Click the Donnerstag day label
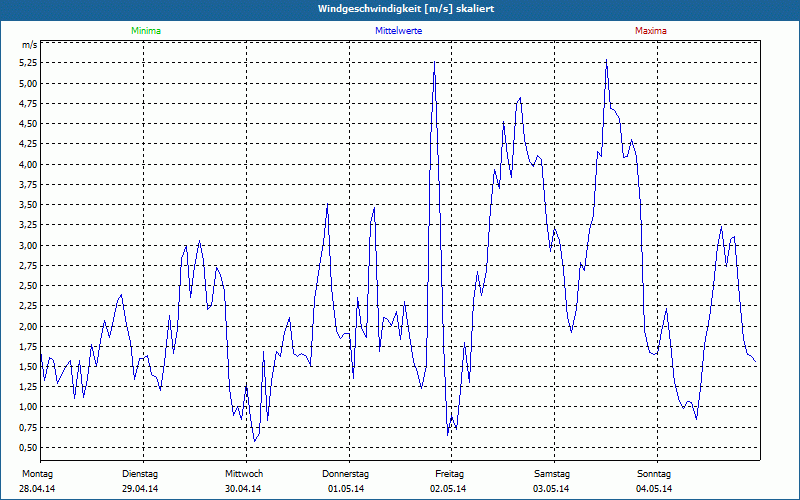This screenshot has width=800, height=500. (345, 474)
